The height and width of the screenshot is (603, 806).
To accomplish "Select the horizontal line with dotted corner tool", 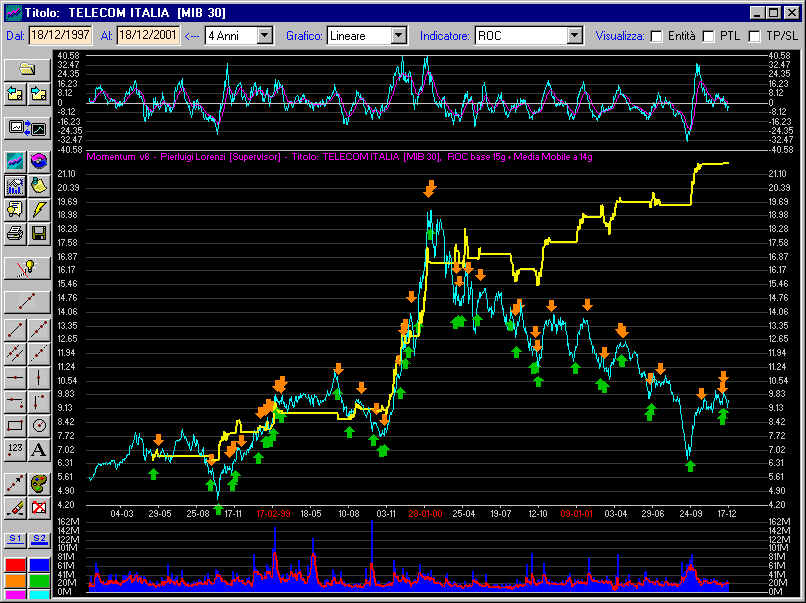I will [x=15, y=401].
